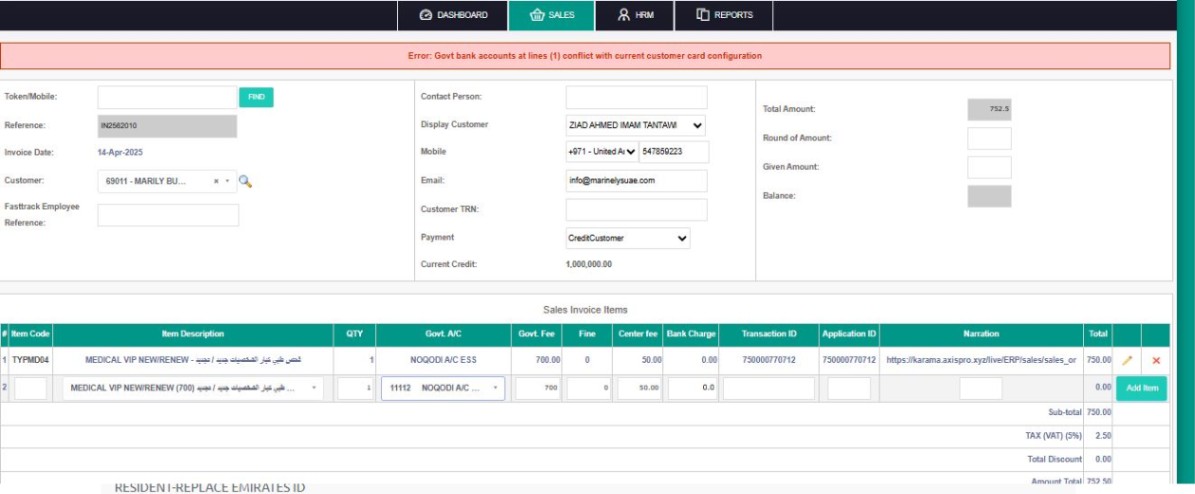The image size is (1195, 494).
Task: Go to the Reports tab
Action: tap(724, 15)
